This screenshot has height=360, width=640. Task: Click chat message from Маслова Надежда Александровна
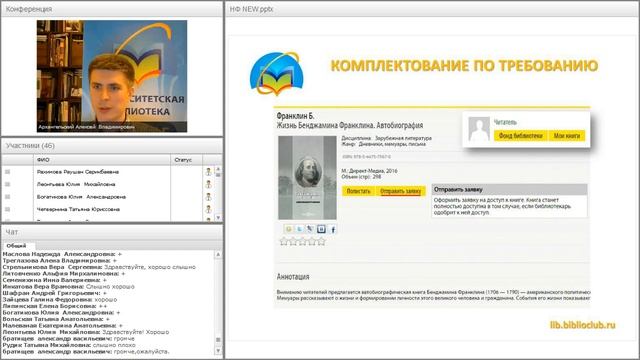pyautogui.click(x=62, y=254)
